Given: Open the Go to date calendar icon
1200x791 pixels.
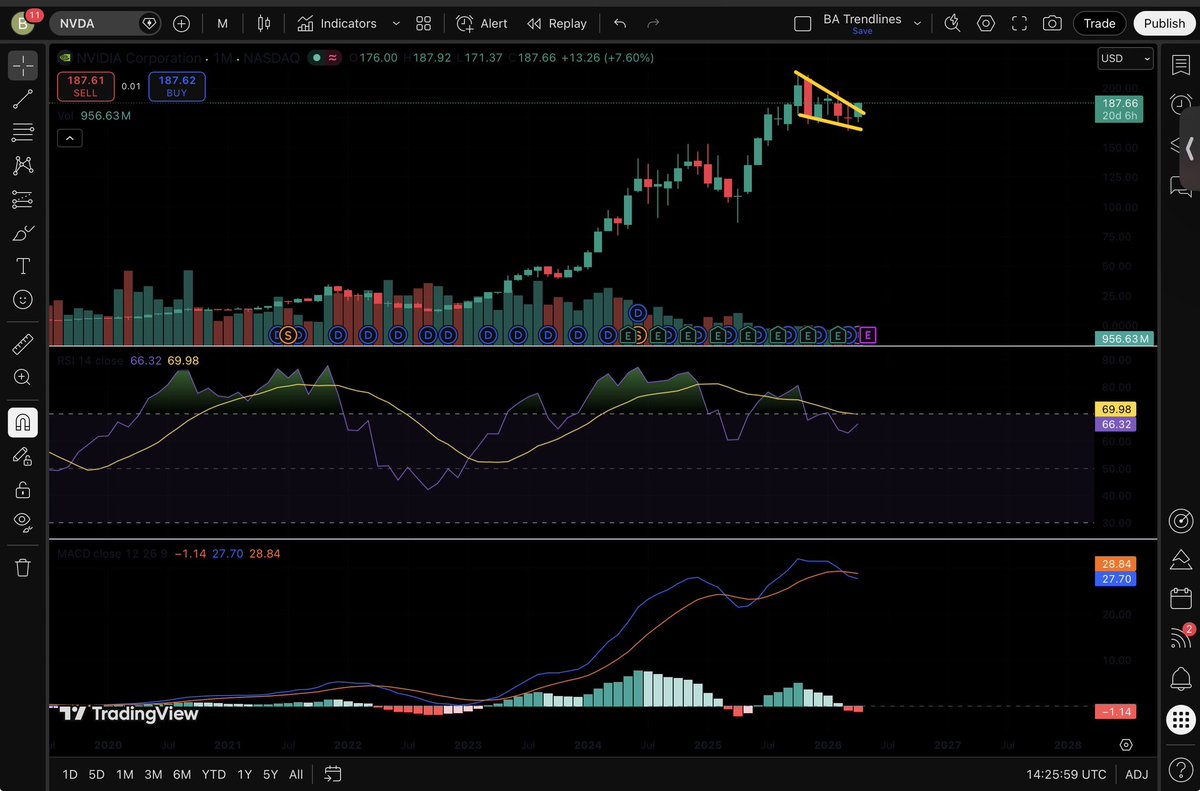Looking at the screenshot, I should tap(333, 774).
